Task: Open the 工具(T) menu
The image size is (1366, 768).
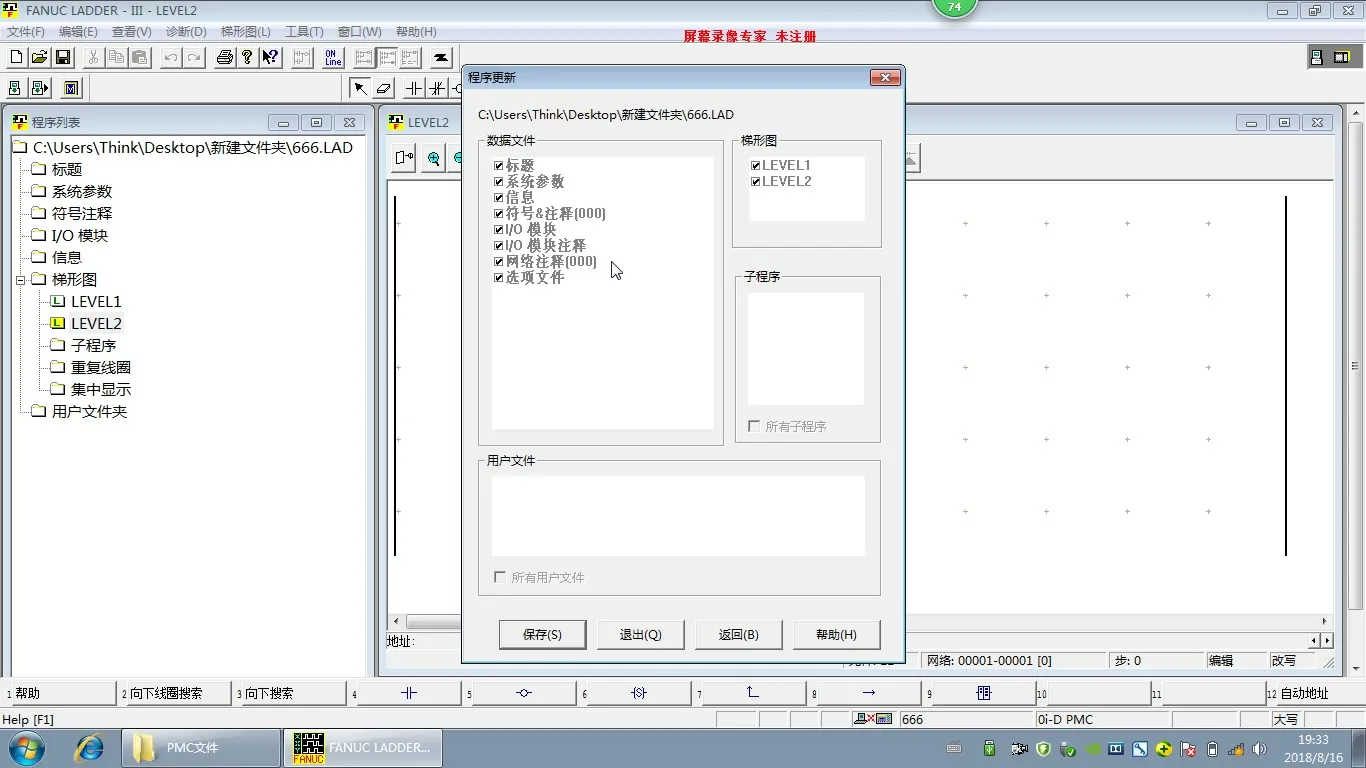Action: coord(304,32)
